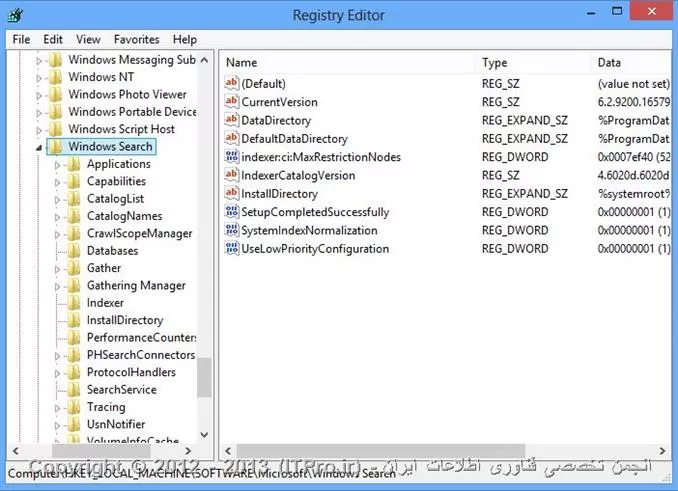Select the InstallDirectory tree key
Viewport: 678px width, 491px height.
[125, 320]
